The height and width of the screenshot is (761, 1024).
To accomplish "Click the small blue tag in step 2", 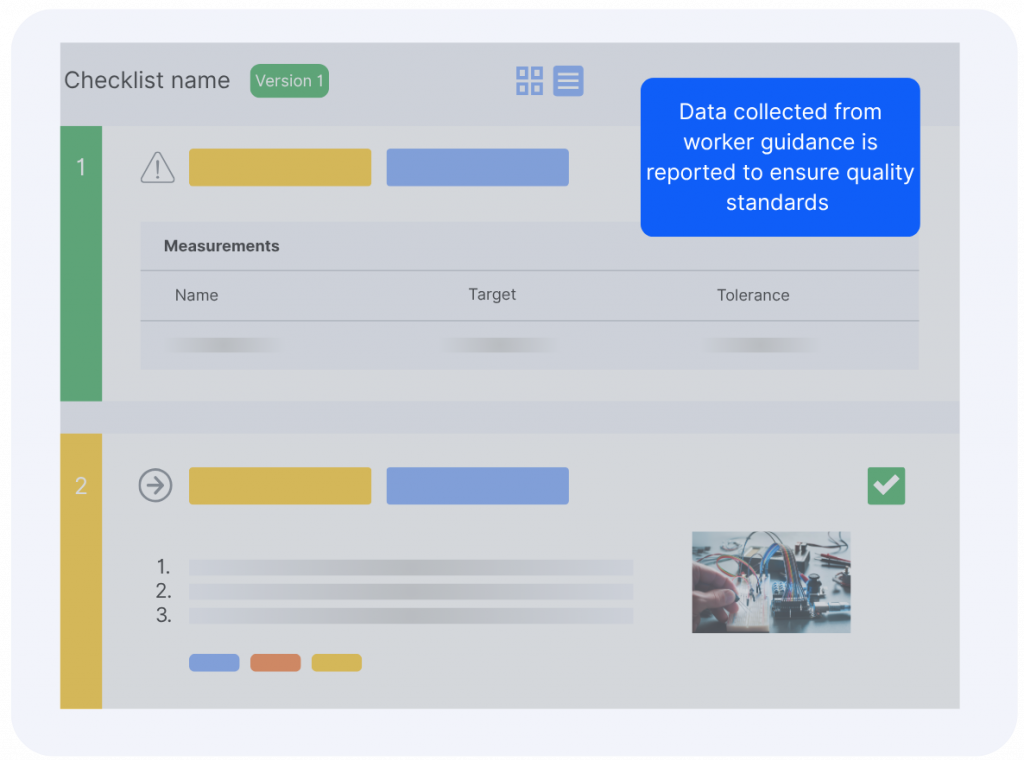I will tap(214, 663).
